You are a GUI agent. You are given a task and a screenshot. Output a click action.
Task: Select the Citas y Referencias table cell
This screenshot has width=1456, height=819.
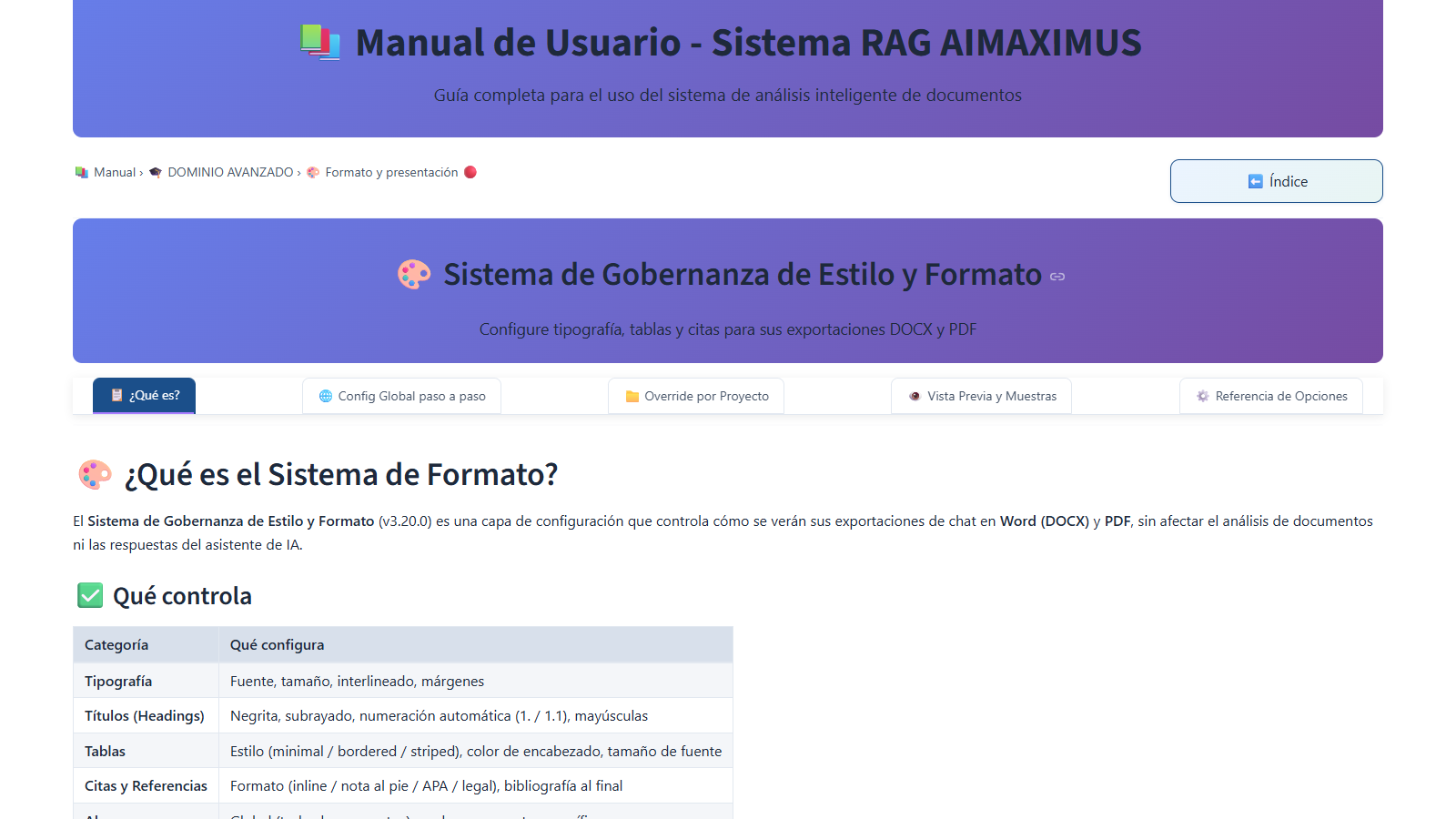click(146, 785)
